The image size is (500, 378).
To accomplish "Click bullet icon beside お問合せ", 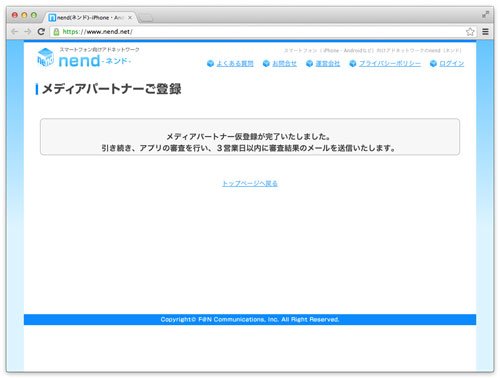I will [266, 63].
